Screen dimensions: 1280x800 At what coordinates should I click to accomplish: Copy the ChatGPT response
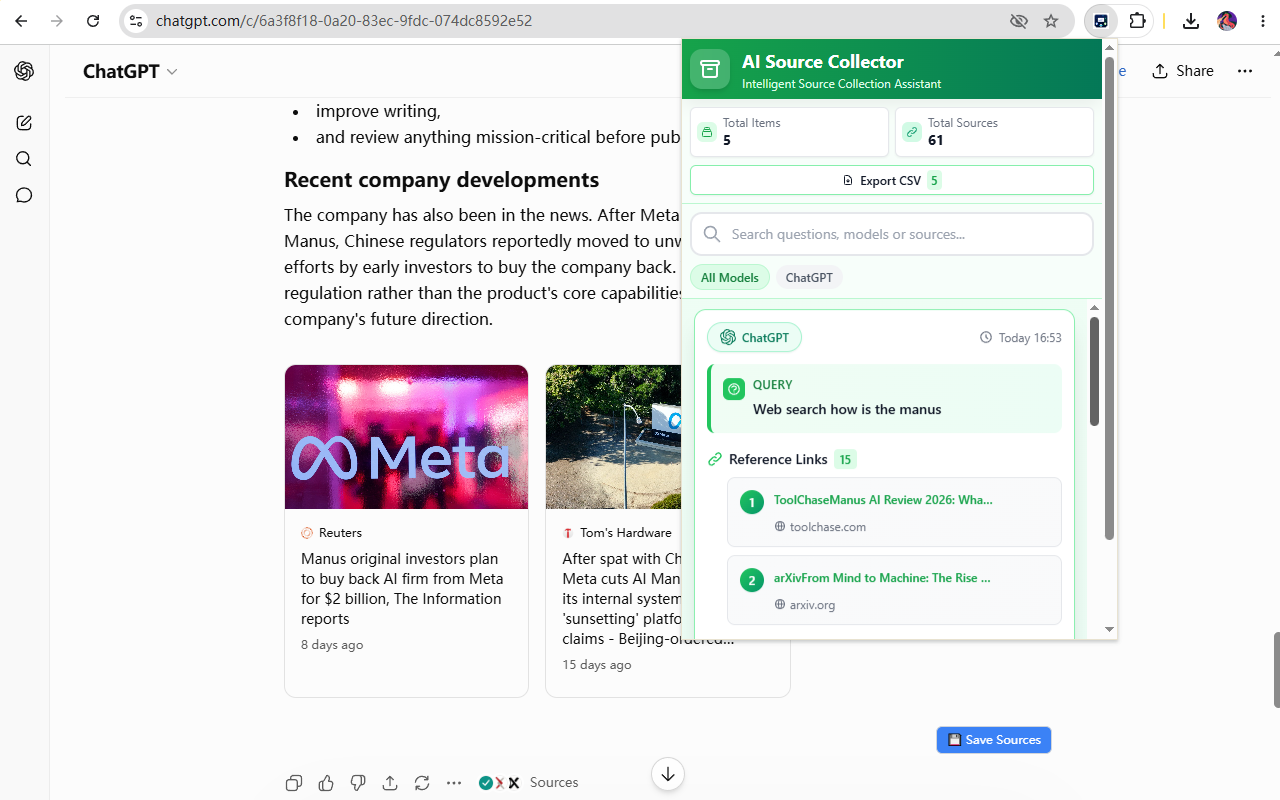294,783
